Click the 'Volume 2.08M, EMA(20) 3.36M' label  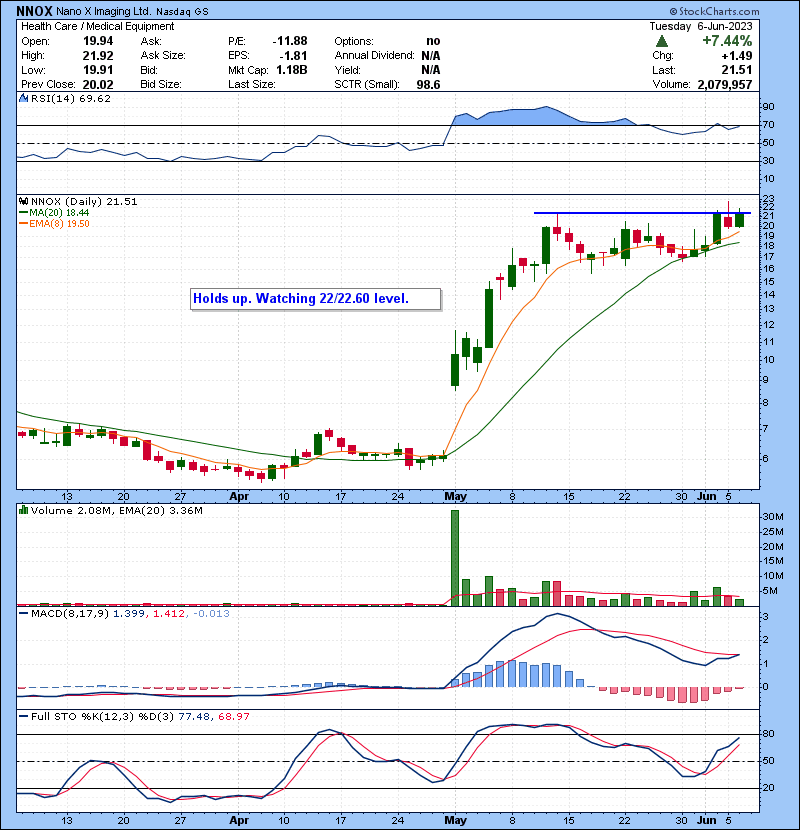pos(116,511)
